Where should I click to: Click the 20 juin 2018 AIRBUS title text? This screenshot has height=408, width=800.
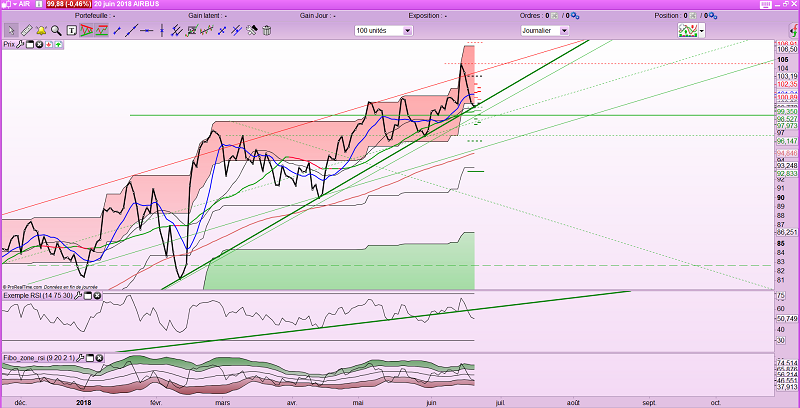pos(127,4)
